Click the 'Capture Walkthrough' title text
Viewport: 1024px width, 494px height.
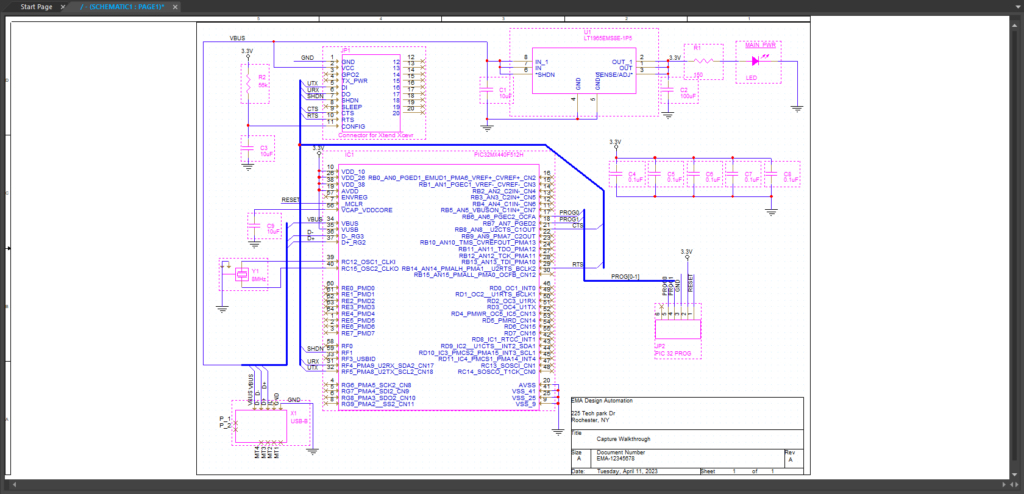tap(623, 439)
